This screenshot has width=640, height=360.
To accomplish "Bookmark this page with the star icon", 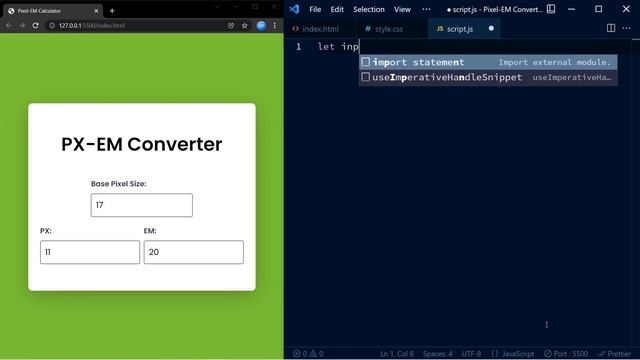I will point(244,25).
